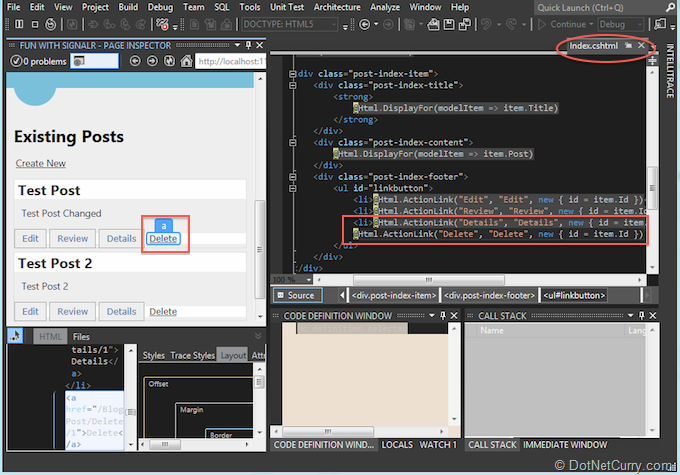Click the IntelliTrace record icon with red dot
Image resolution: width=680 pixels, height=475 pixels.
tap(163, 24)
